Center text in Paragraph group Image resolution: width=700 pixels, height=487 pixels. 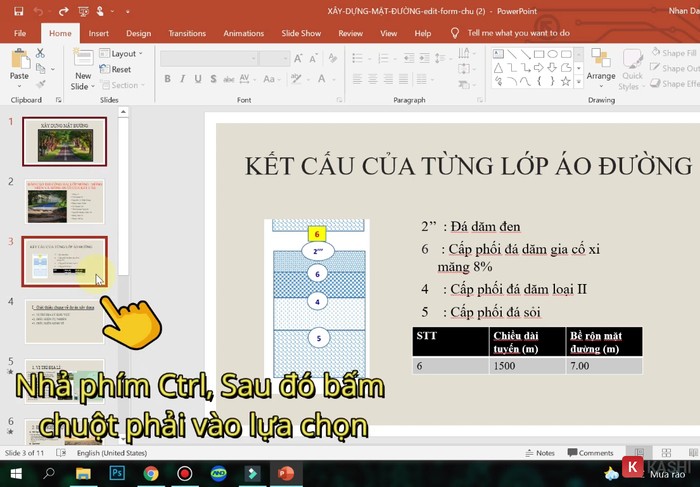(x=373, y=79)
